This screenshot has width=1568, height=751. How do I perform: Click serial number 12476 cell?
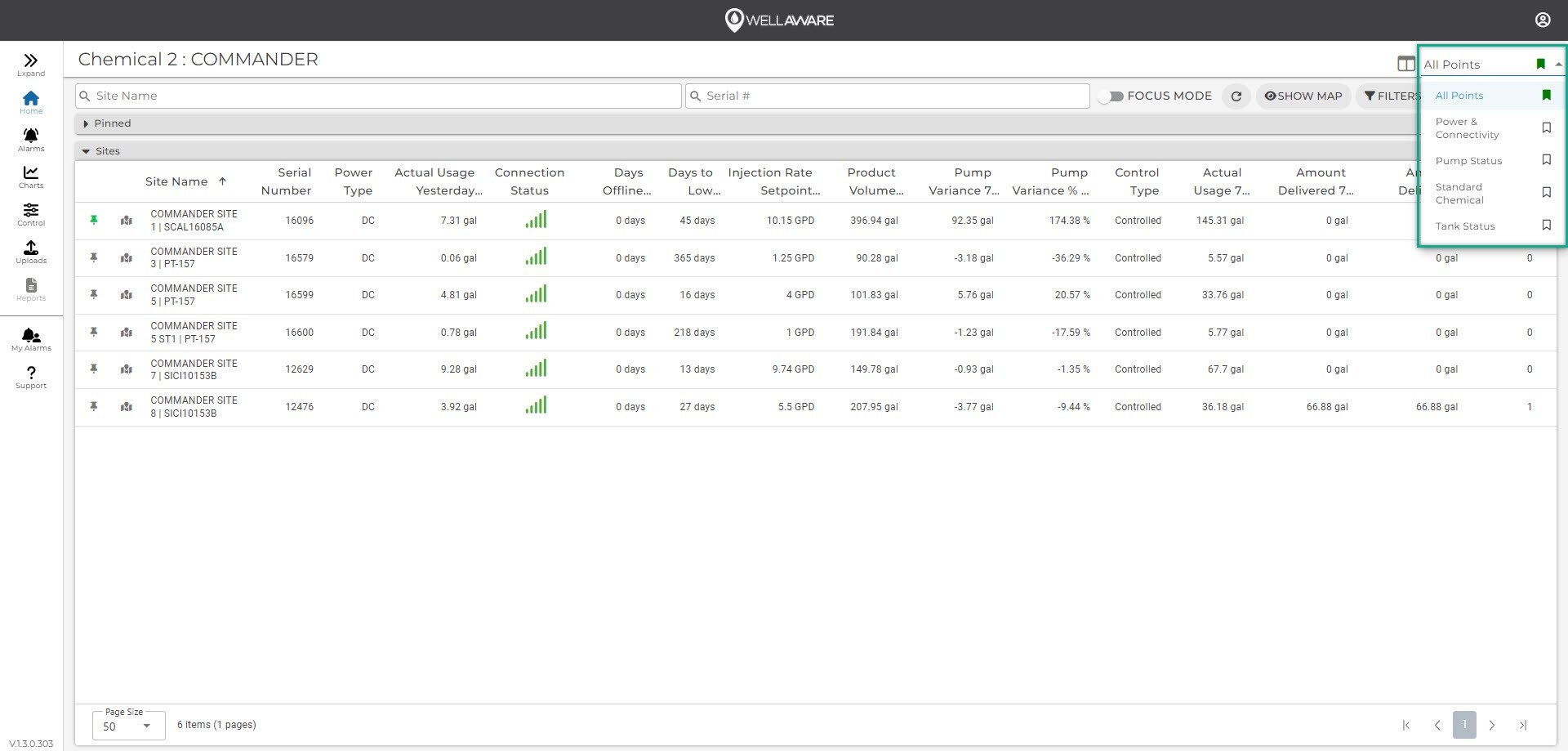tap(299, 407)
